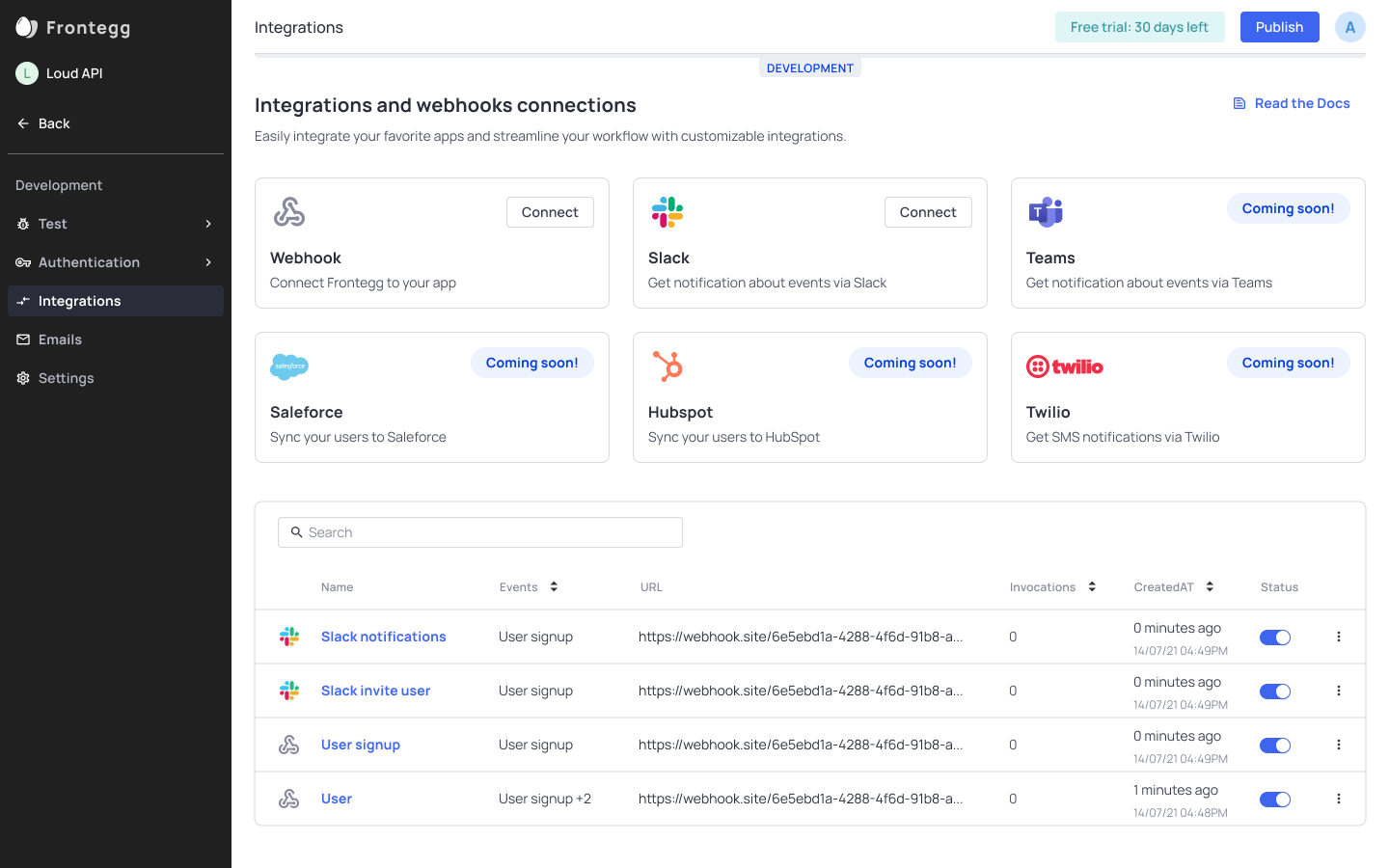
Task: Open more options for Slack notifications row
Action: point(1339,637)
